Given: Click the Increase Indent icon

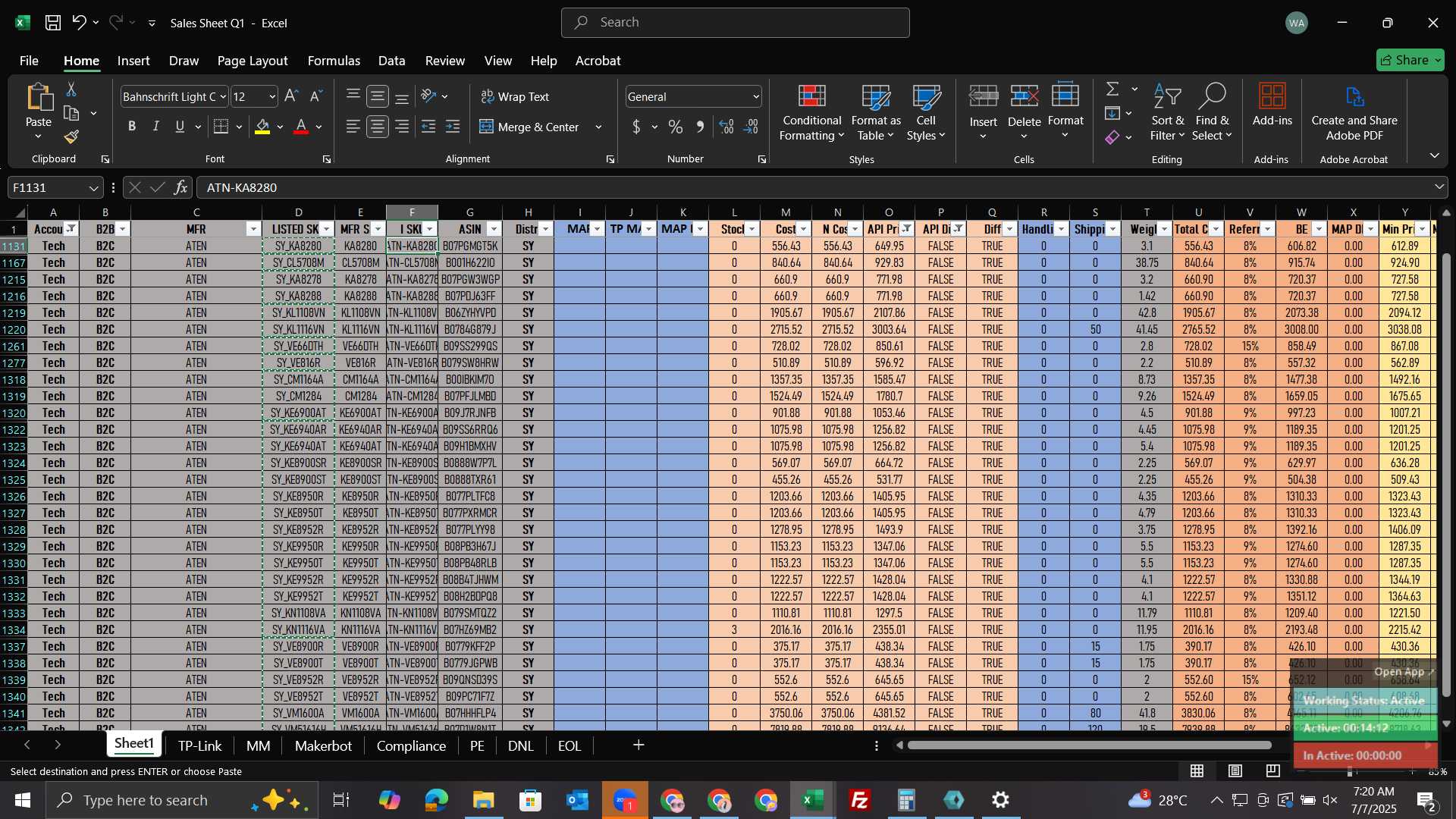Looking at the screenshot, I should tap(453, 127).
